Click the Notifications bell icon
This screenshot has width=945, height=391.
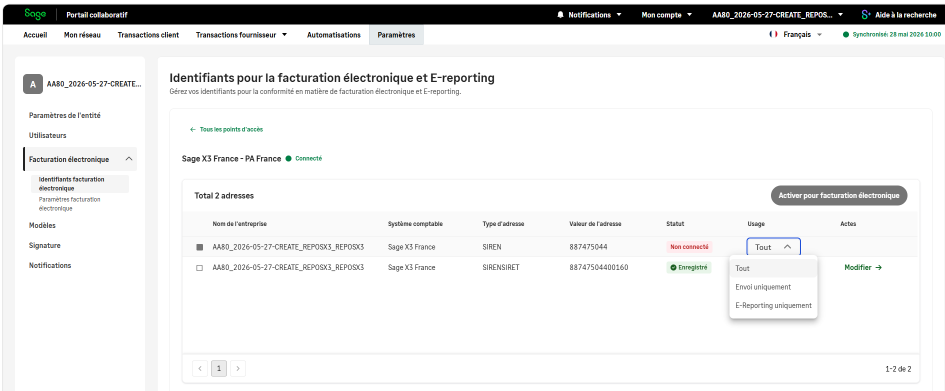click(x=560, y=14)
